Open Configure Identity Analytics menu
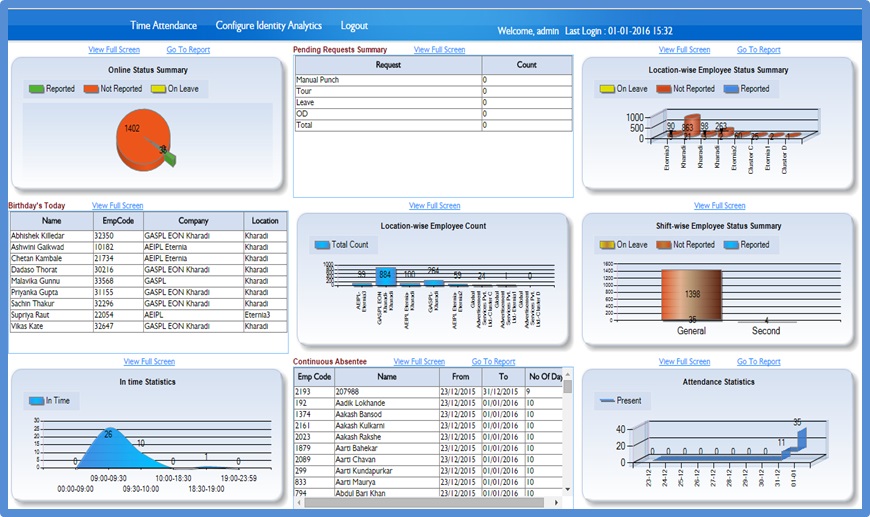870x517 pixels. (269, 26)
